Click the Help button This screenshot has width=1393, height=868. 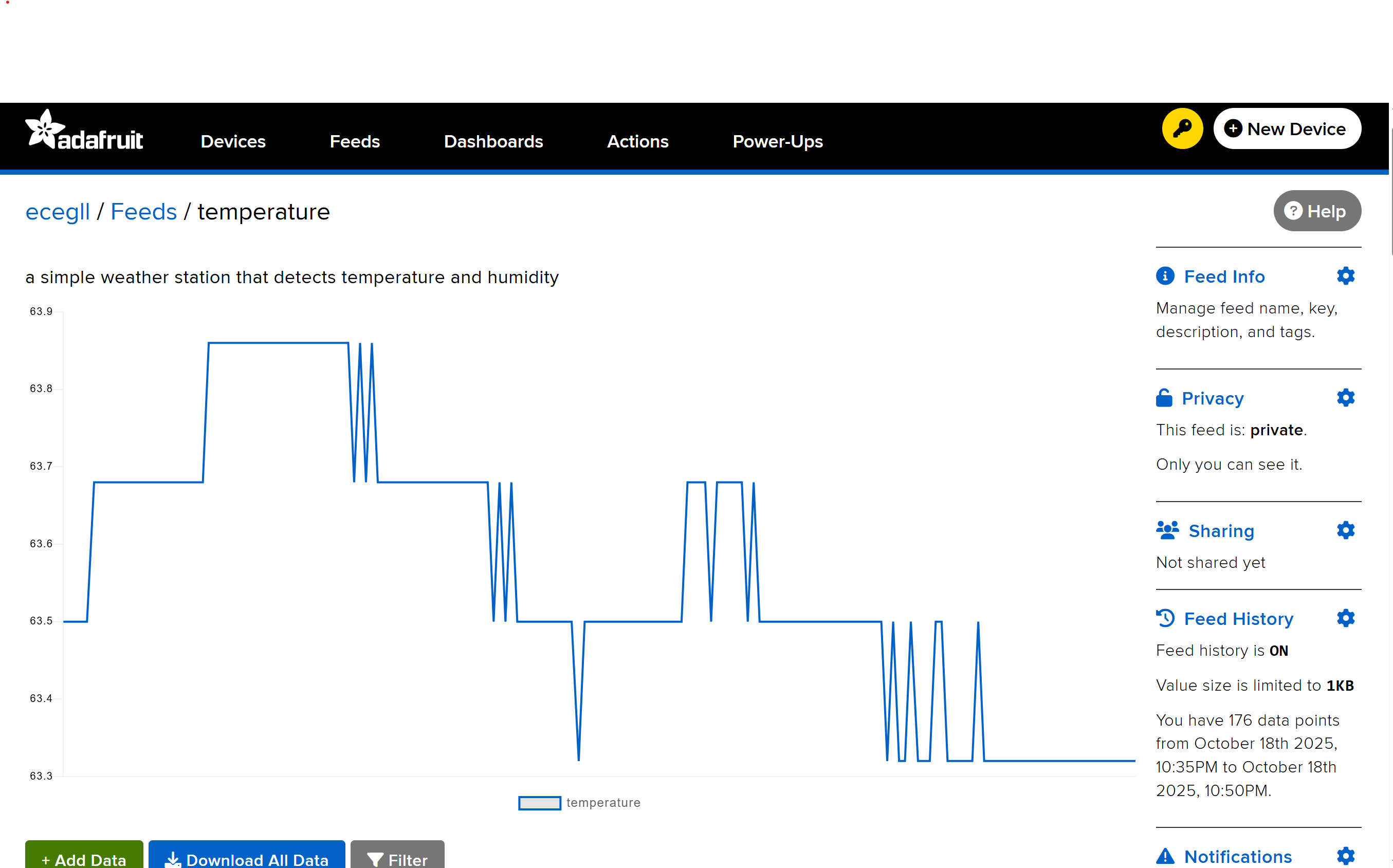pos(1316,211)
